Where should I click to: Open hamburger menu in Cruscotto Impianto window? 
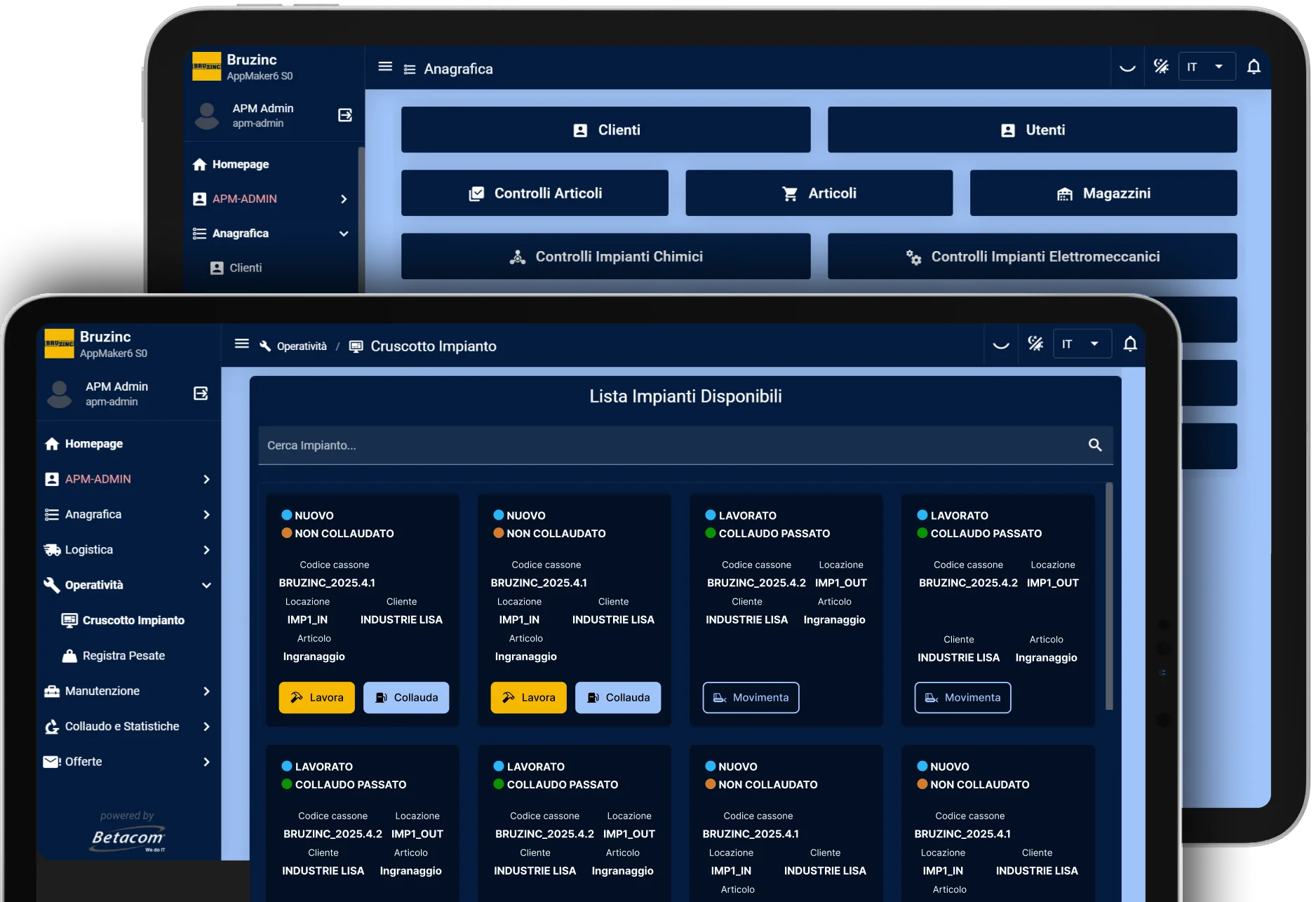coord(242,344)
